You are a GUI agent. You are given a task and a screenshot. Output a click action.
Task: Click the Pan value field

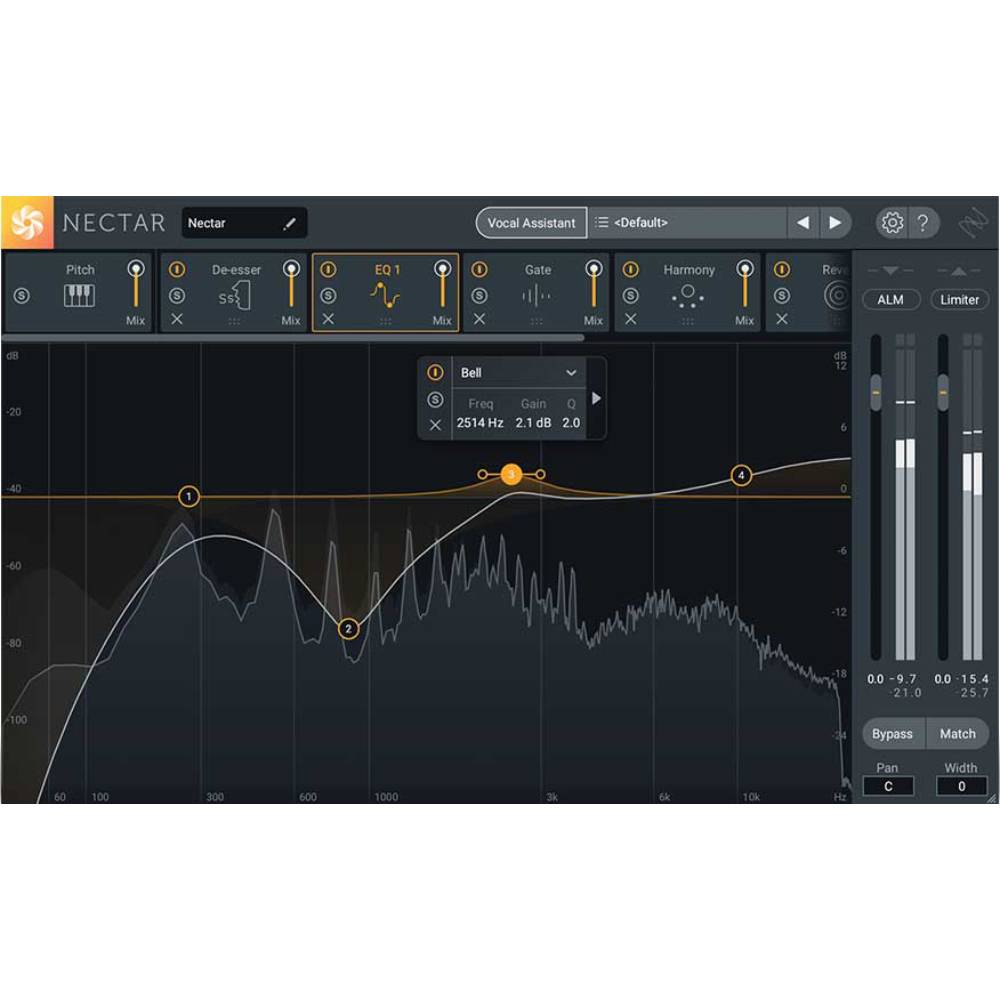click(888, 786)
